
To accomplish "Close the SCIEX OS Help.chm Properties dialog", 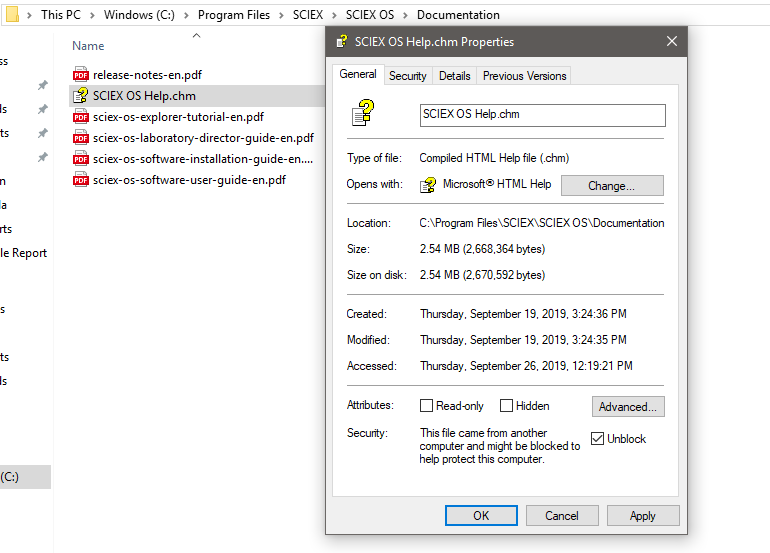I will click(x=672, y=41).
